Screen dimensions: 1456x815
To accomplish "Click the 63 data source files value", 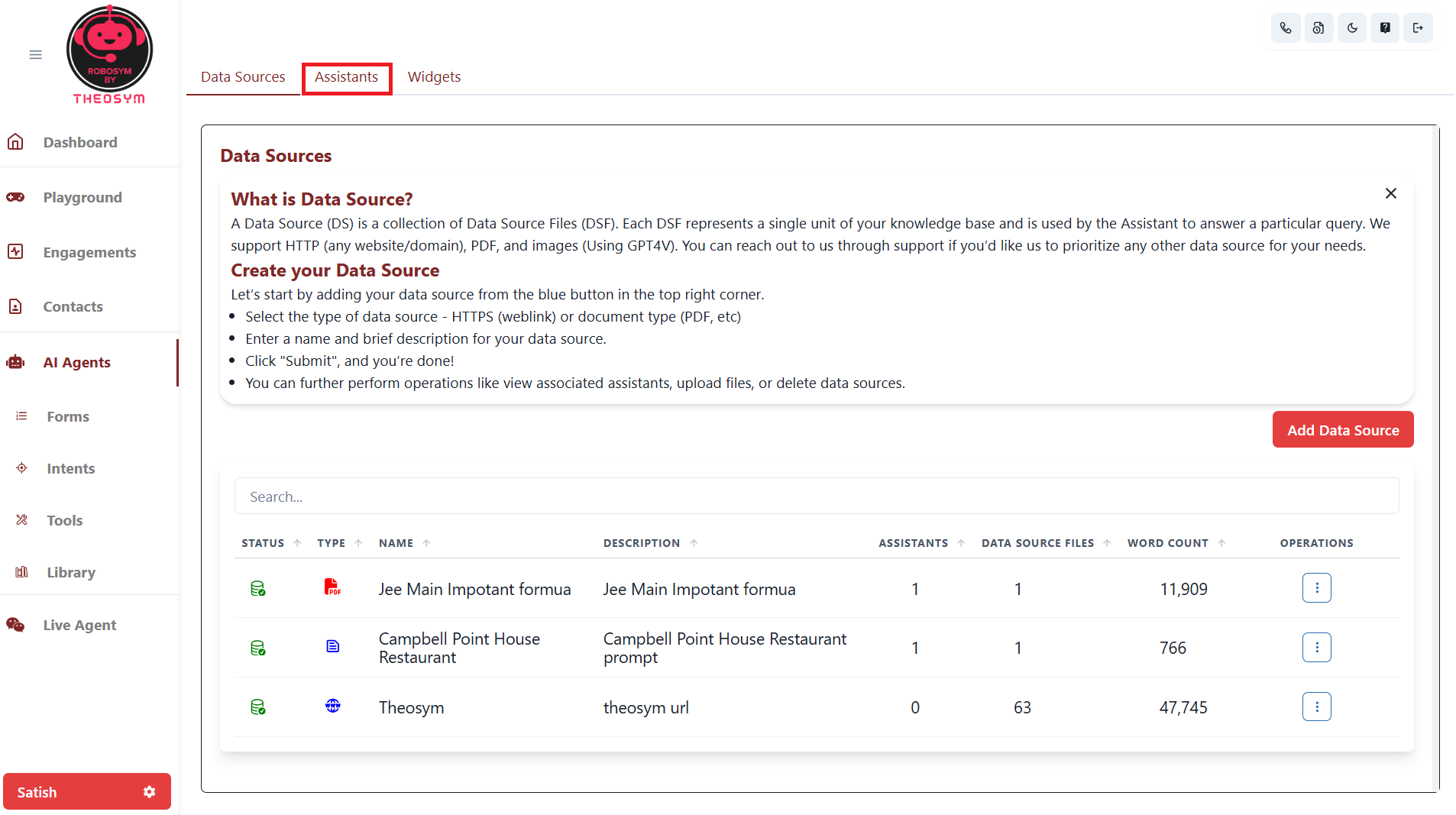I will coord(1022,708).
